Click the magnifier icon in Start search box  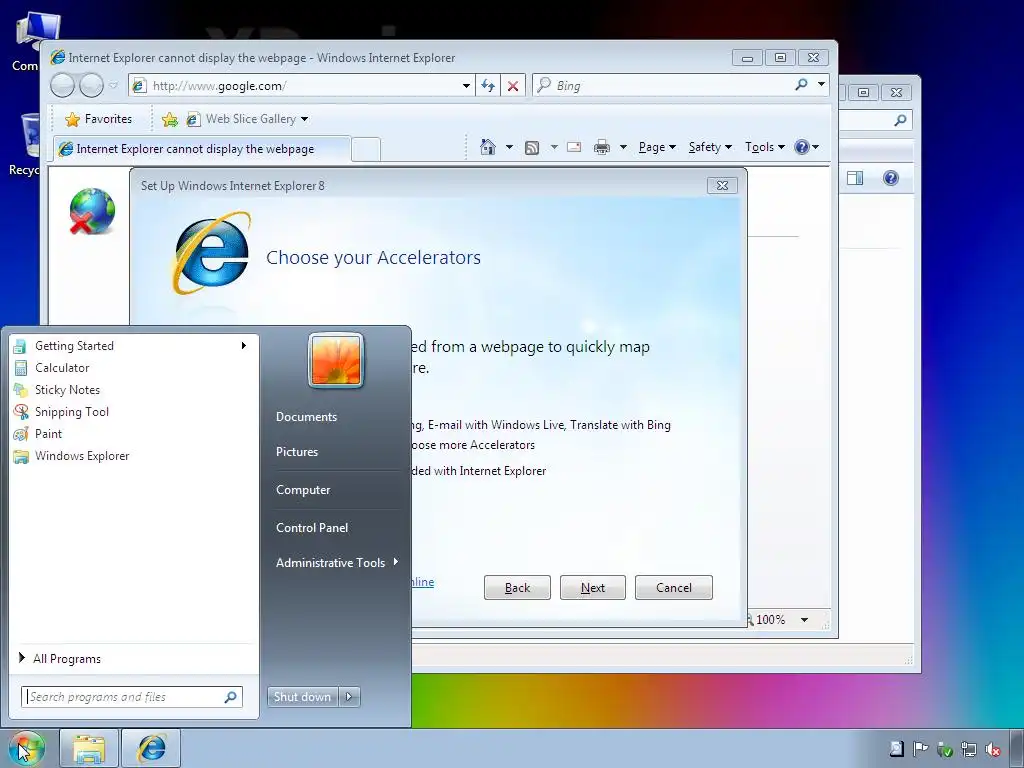pyautogui.click(x=230, y=697)
